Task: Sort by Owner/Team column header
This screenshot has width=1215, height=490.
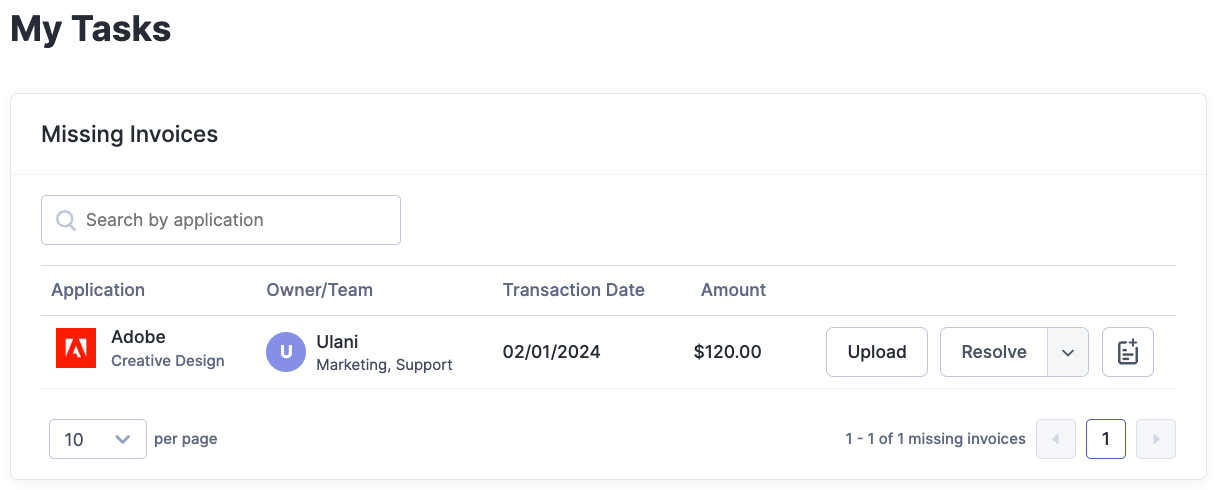Action: pos(319,290)
